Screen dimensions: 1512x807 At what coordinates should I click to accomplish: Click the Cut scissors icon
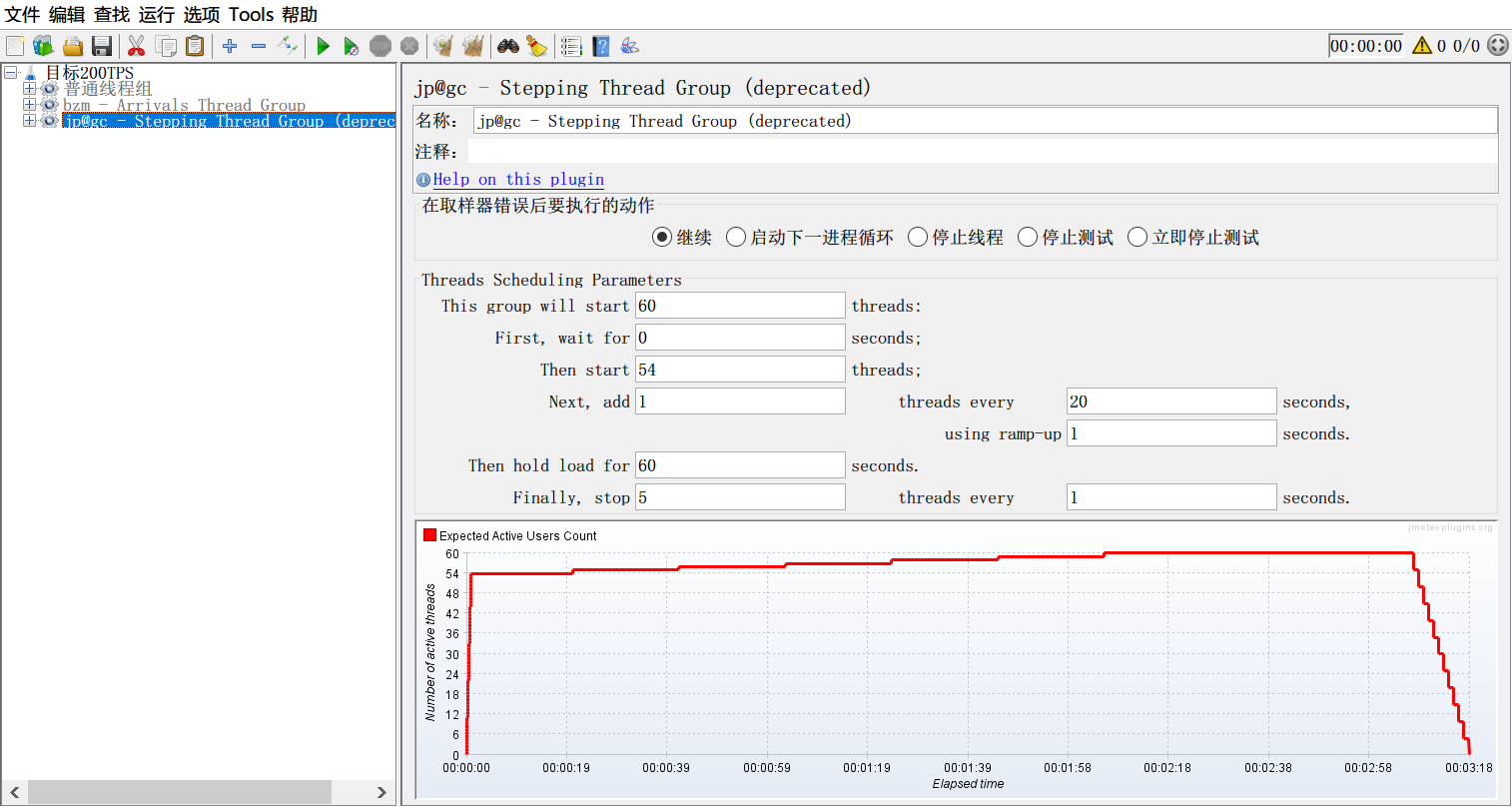136,46
